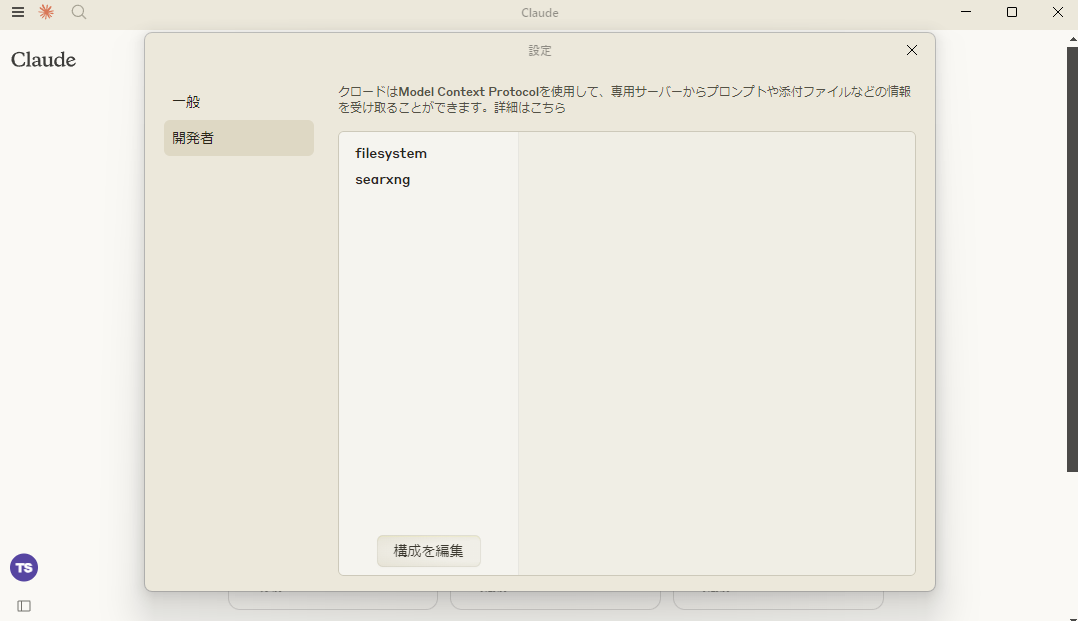Open the hamburger menu in title bar

pyautogui.click(x=18, y=12)
